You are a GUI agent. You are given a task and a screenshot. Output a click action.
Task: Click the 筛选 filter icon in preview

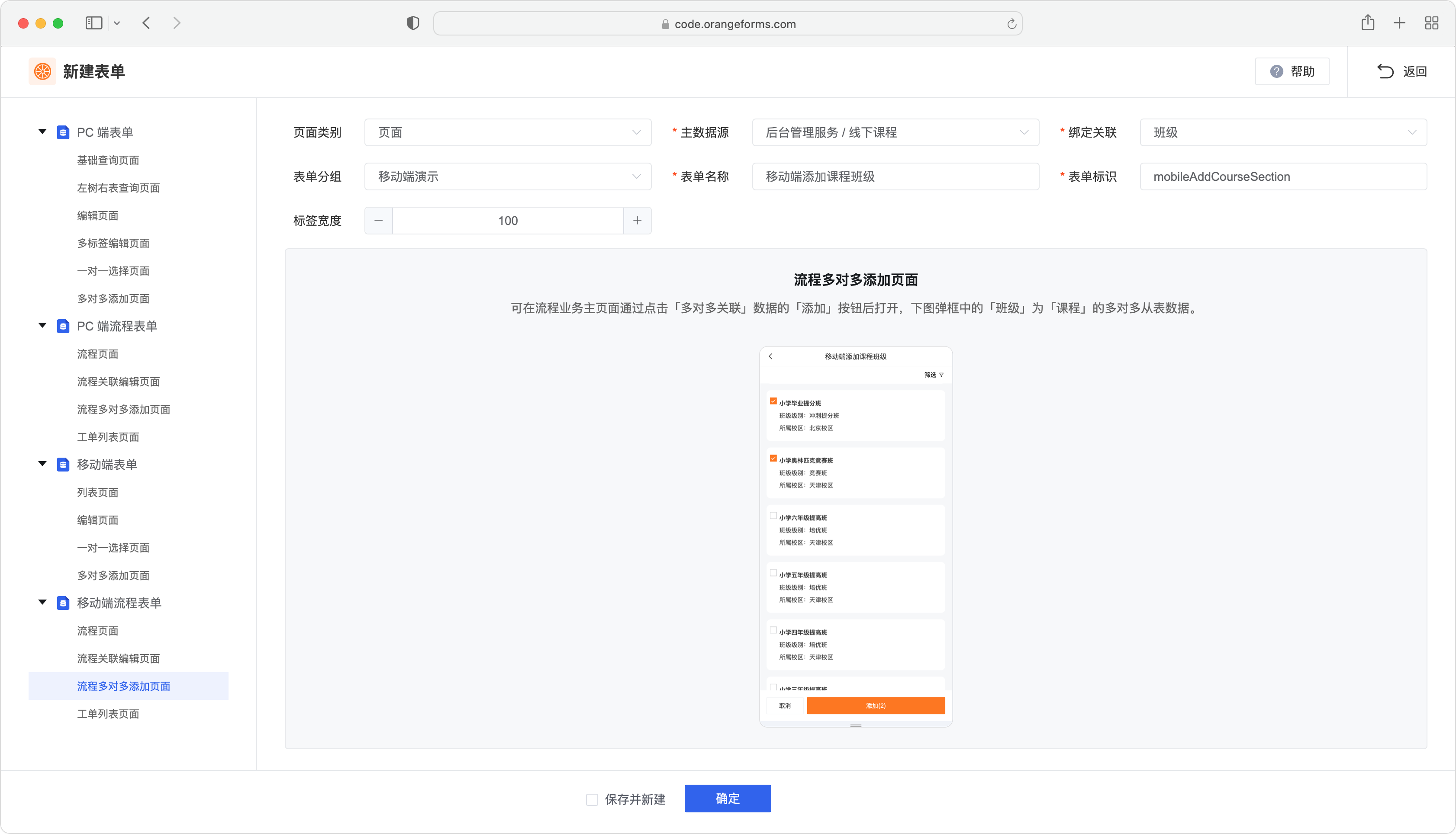[x=941, y=375]
